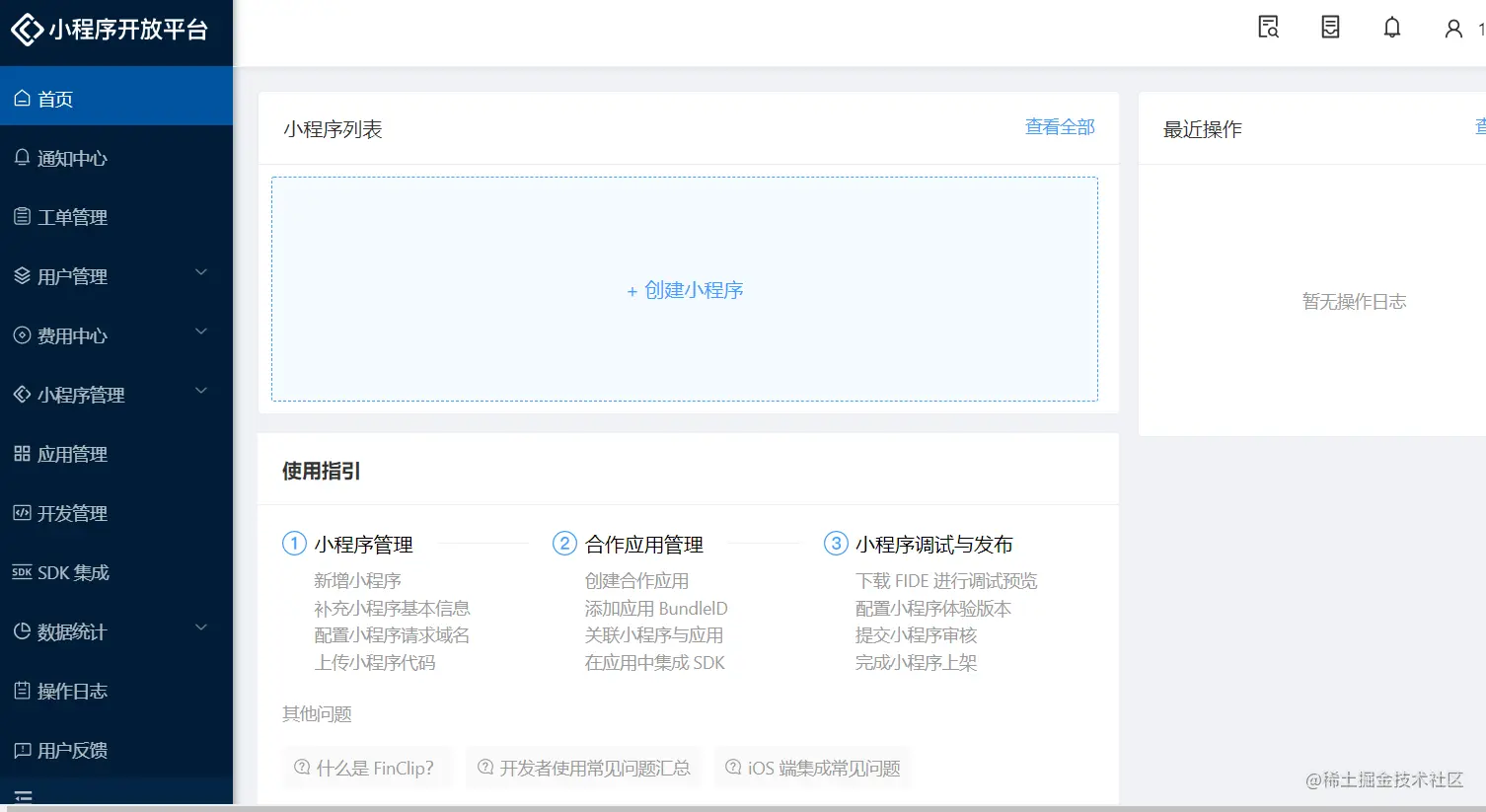1486x812 pixels.
Task: Select step 3 circle for 小程序调试与发布
Action: pos(836,544)
